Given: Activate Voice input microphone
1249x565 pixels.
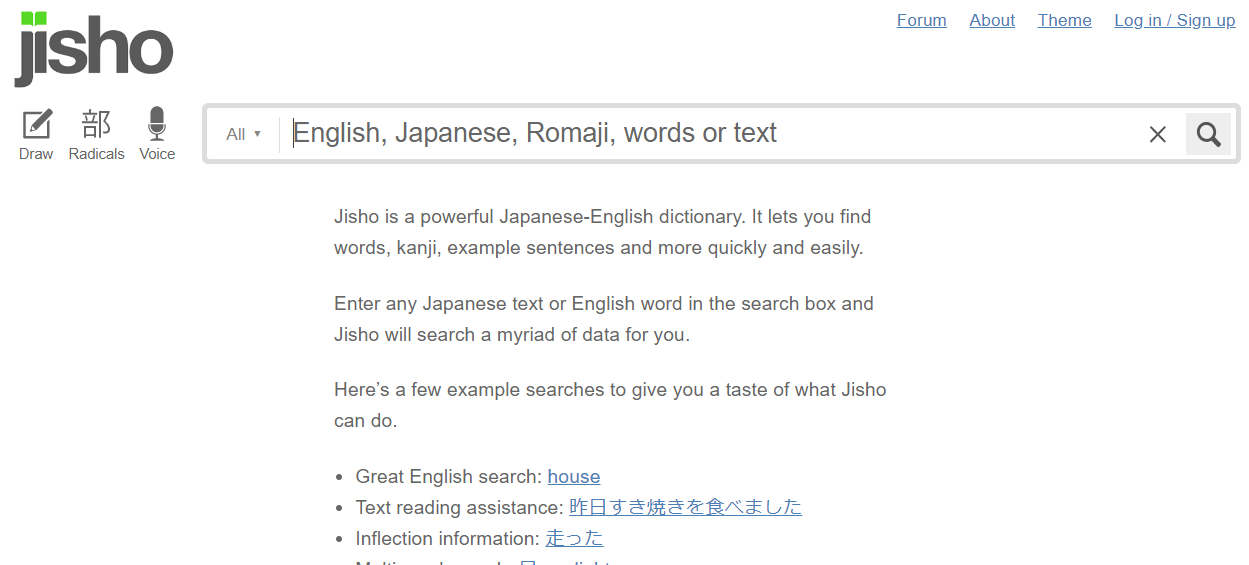Looking at the screenshot, I should pos(157,135).
